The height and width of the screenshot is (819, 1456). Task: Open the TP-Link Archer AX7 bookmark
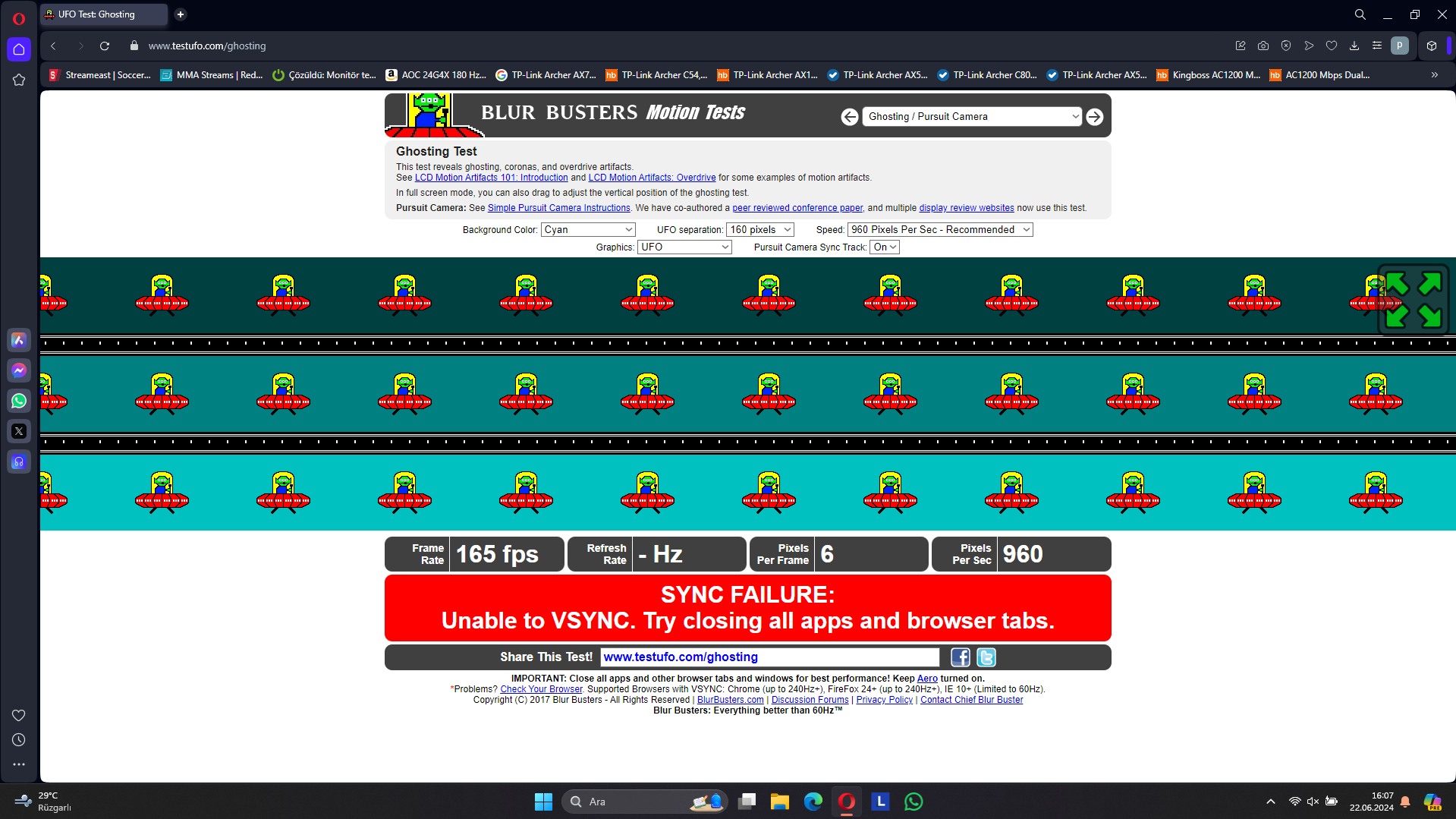546,75
